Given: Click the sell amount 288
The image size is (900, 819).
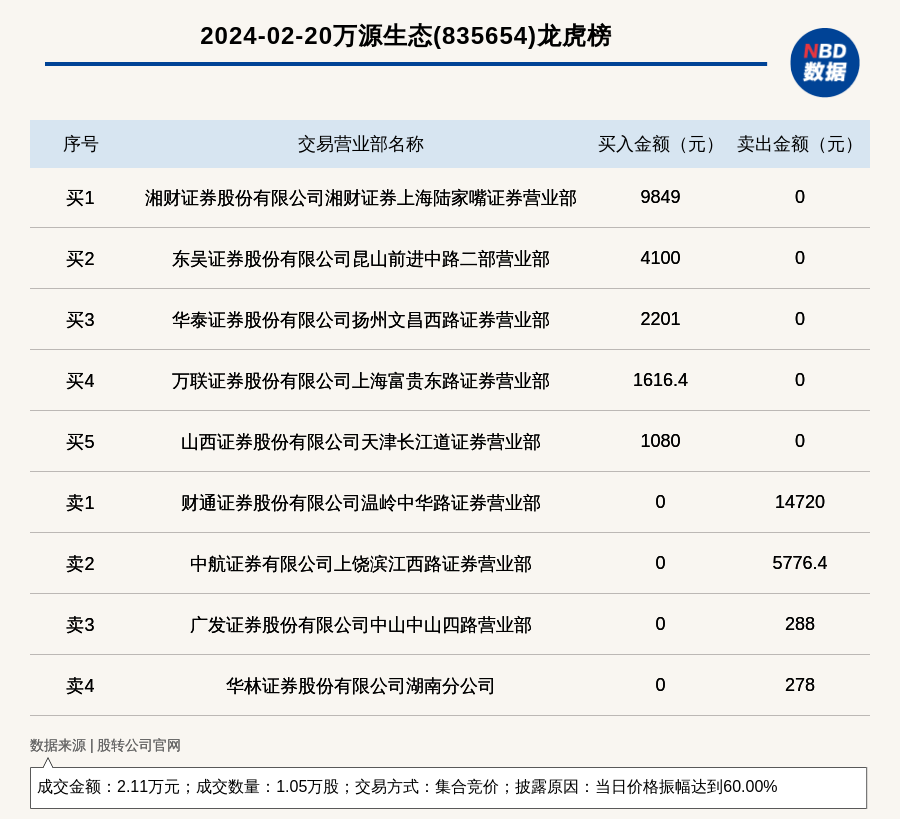Looking at the screenshot, I should tap(800, 624).
